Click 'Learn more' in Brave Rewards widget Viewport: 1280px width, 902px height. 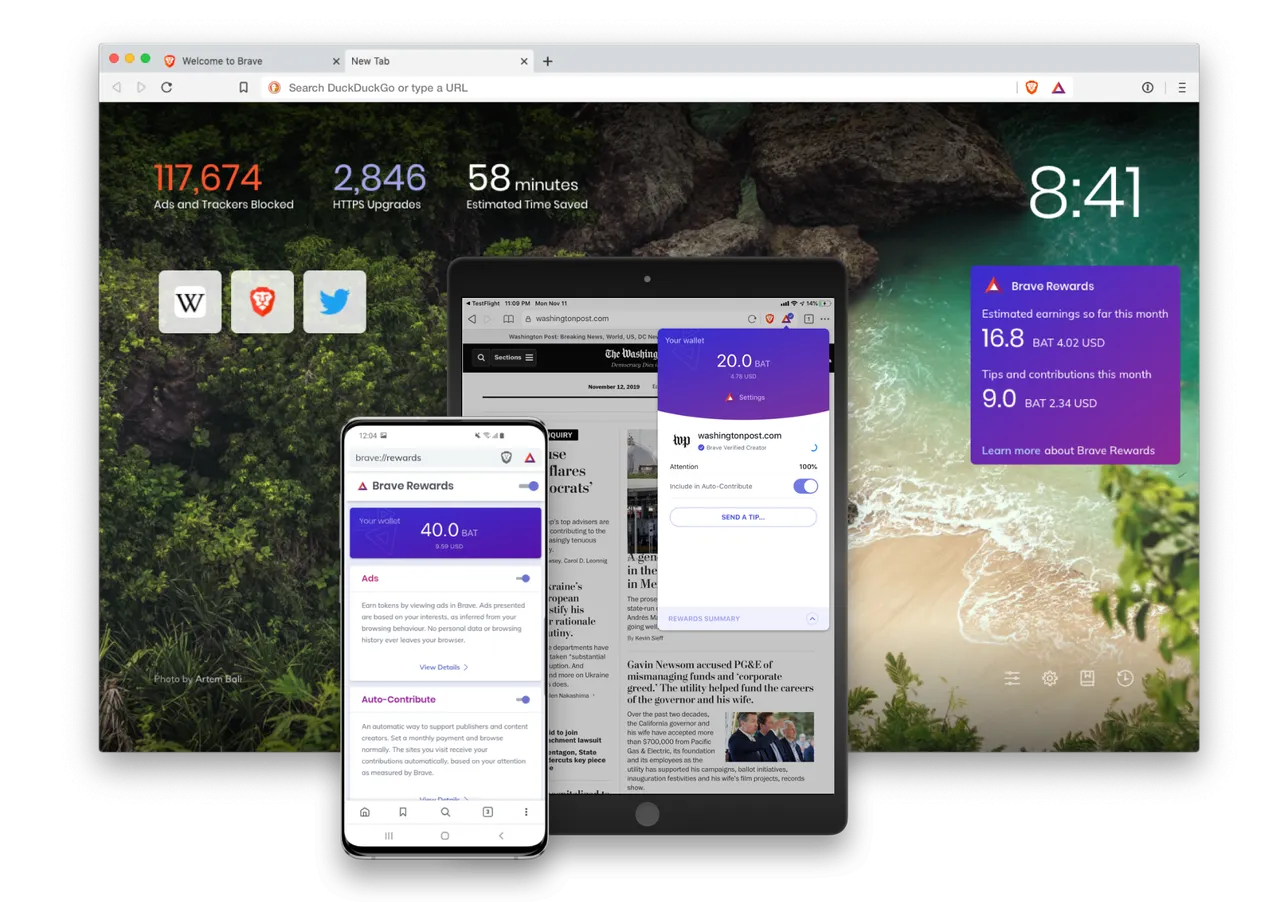click(x=1011, y=450)
